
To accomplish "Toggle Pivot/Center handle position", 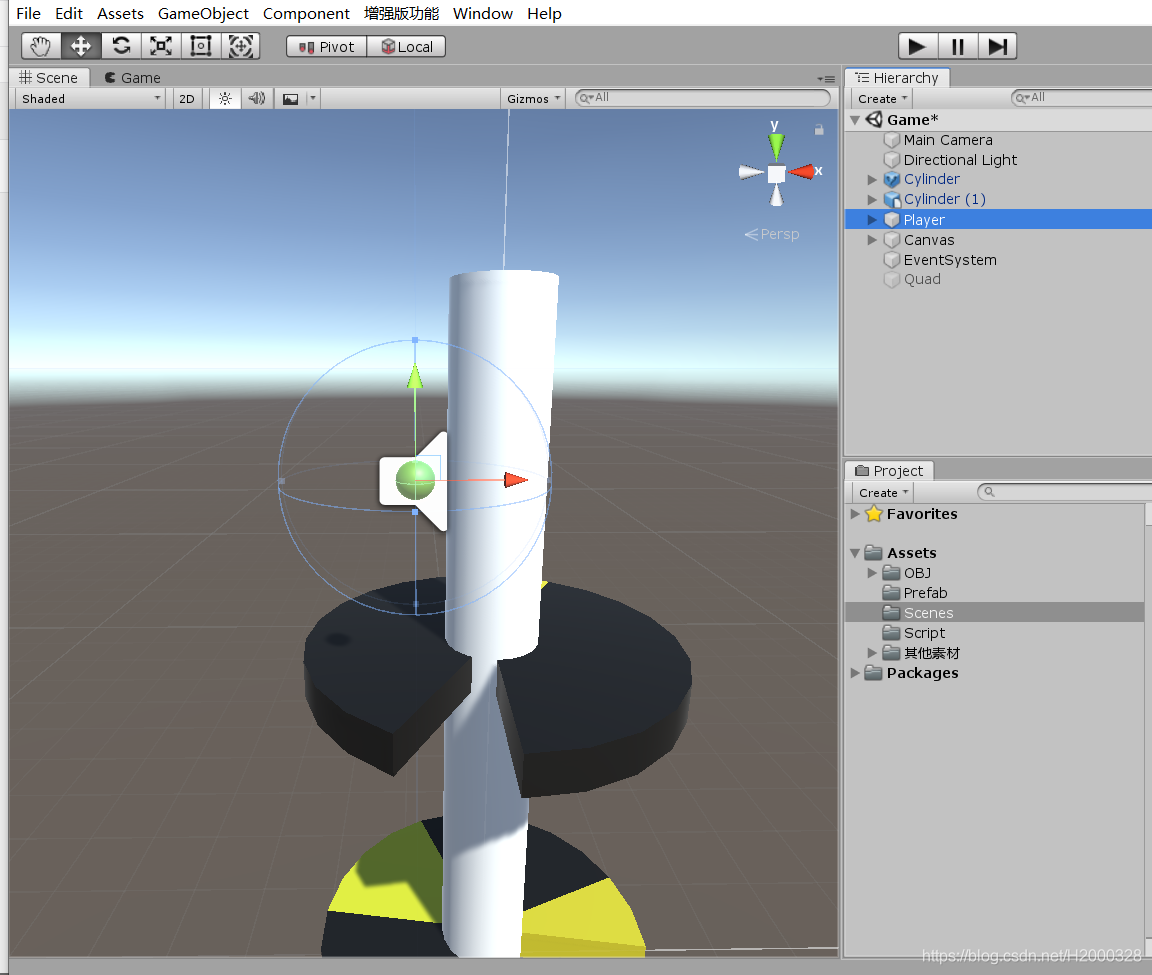I will 326,47.
